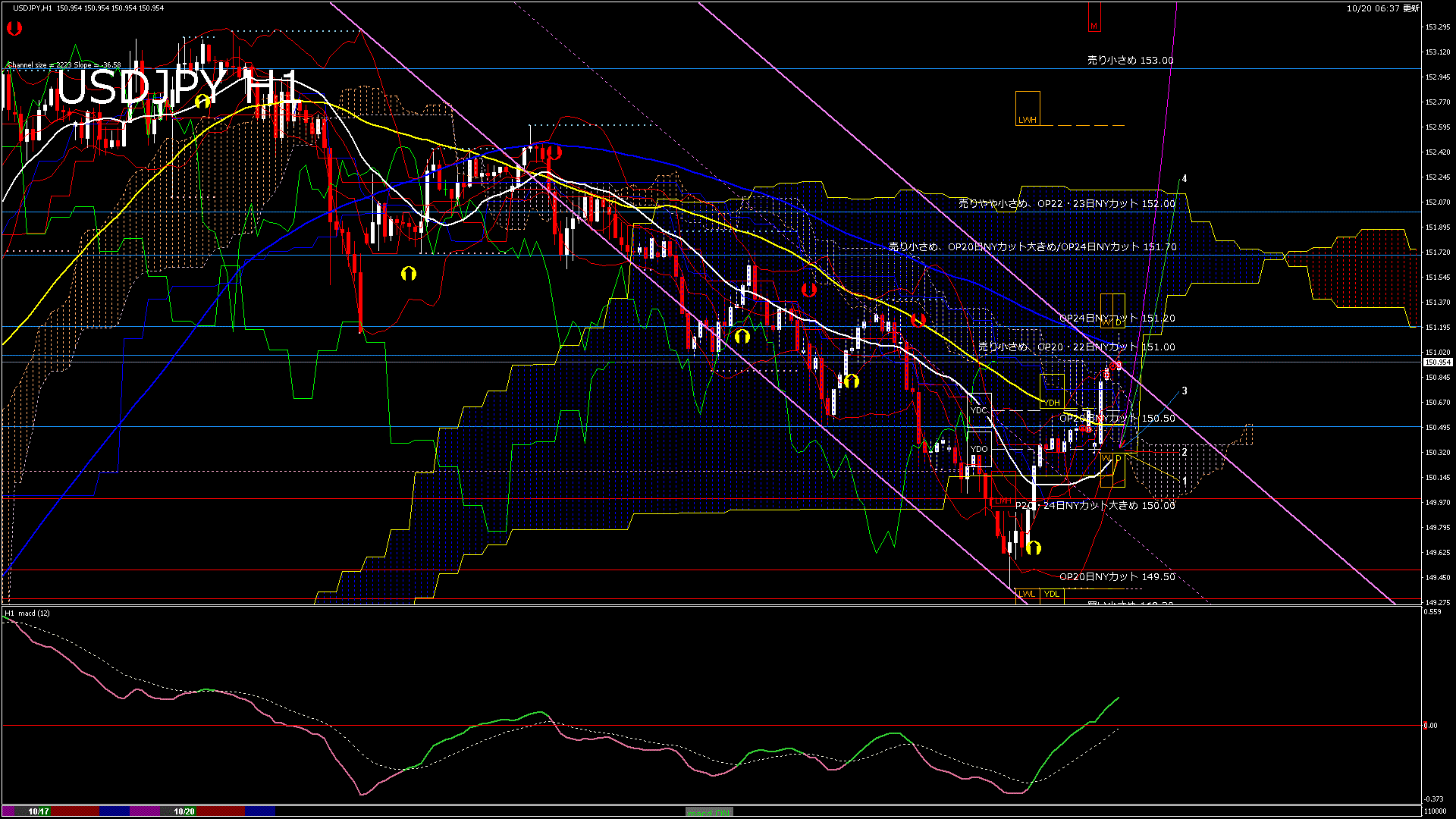Toggle the macd ON button
This screenshot has width=1456, height=819.
(709, 812)
